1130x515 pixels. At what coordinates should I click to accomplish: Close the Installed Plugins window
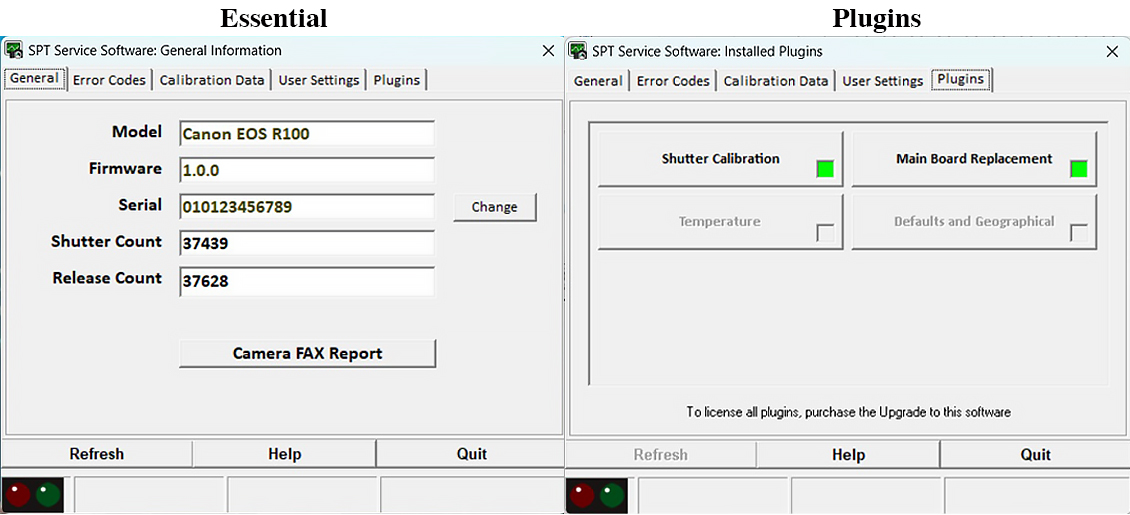pyautogui.click(x=1112, y=51)
